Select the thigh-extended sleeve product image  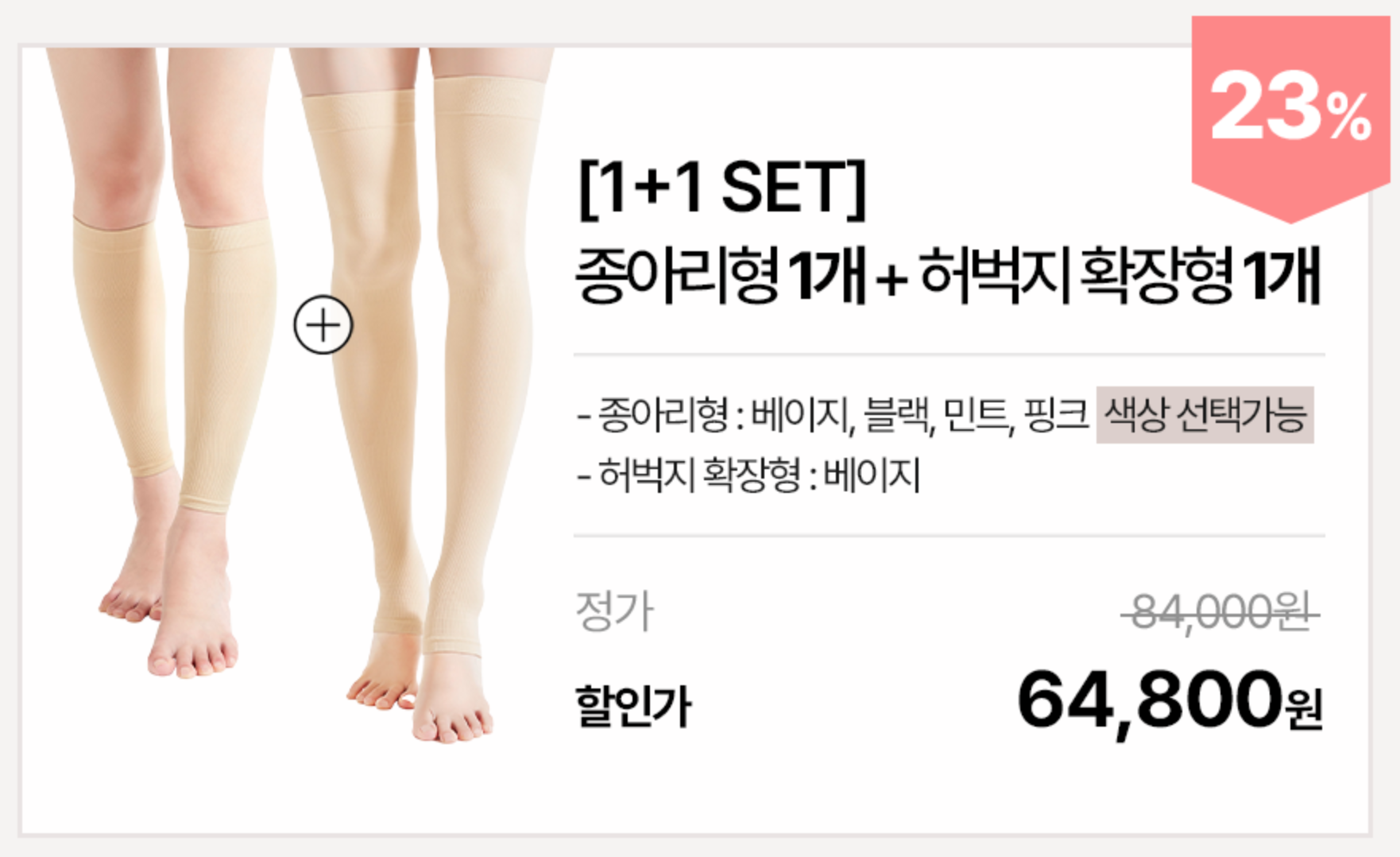coord(420,395)
